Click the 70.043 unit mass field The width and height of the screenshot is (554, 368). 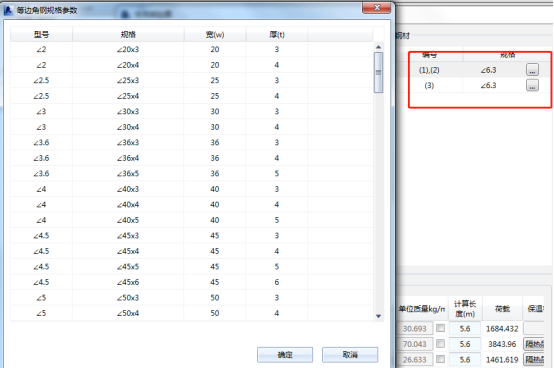(x=415, y=344)
